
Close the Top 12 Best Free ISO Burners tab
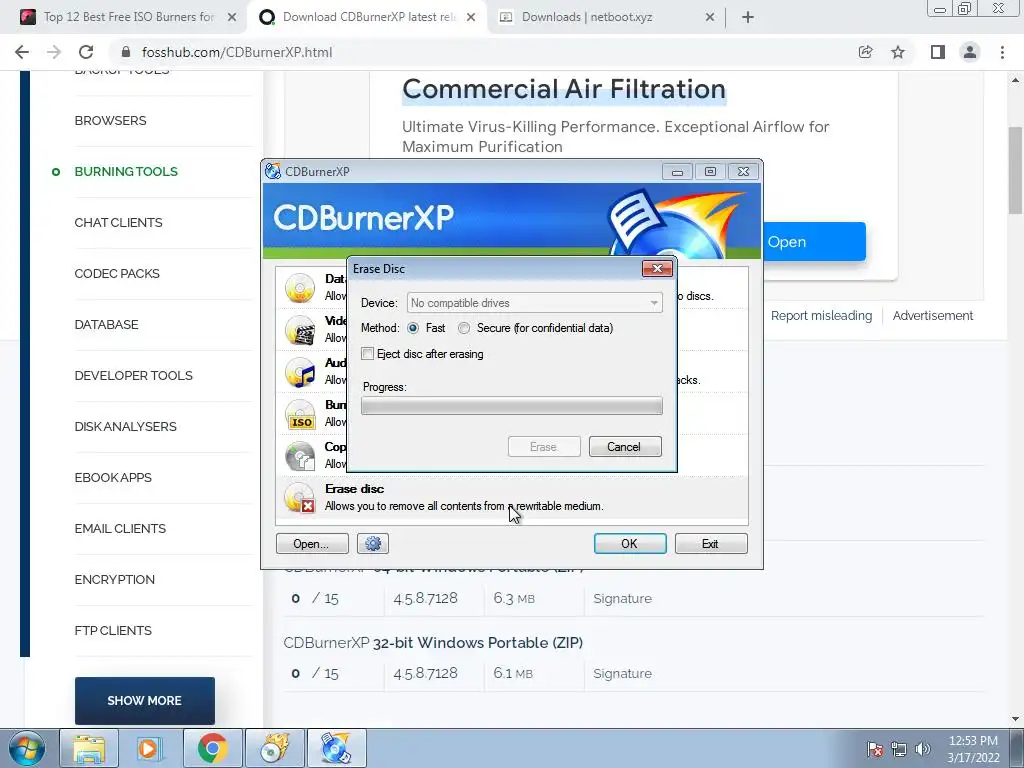pos(232,17)
